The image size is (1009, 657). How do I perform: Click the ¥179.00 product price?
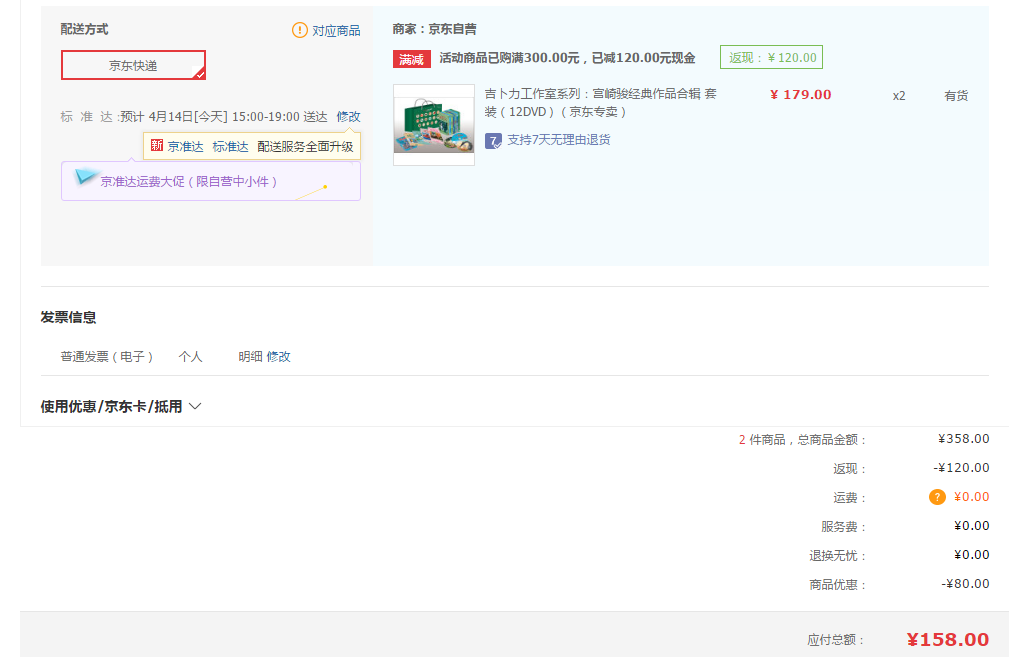(801, 95)
